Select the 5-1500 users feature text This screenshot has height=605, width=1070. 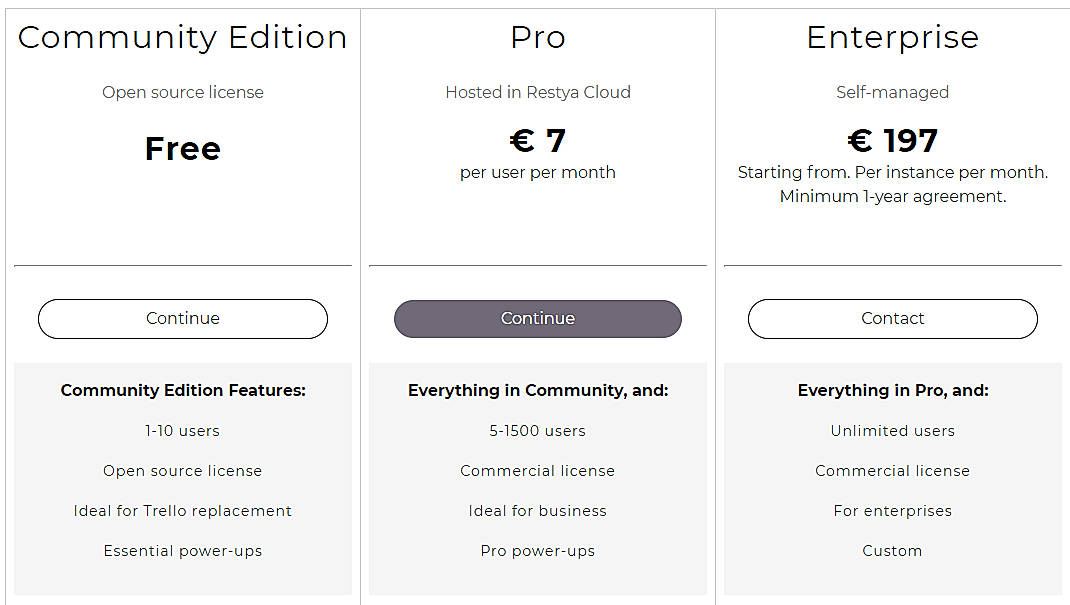[537, 430]
